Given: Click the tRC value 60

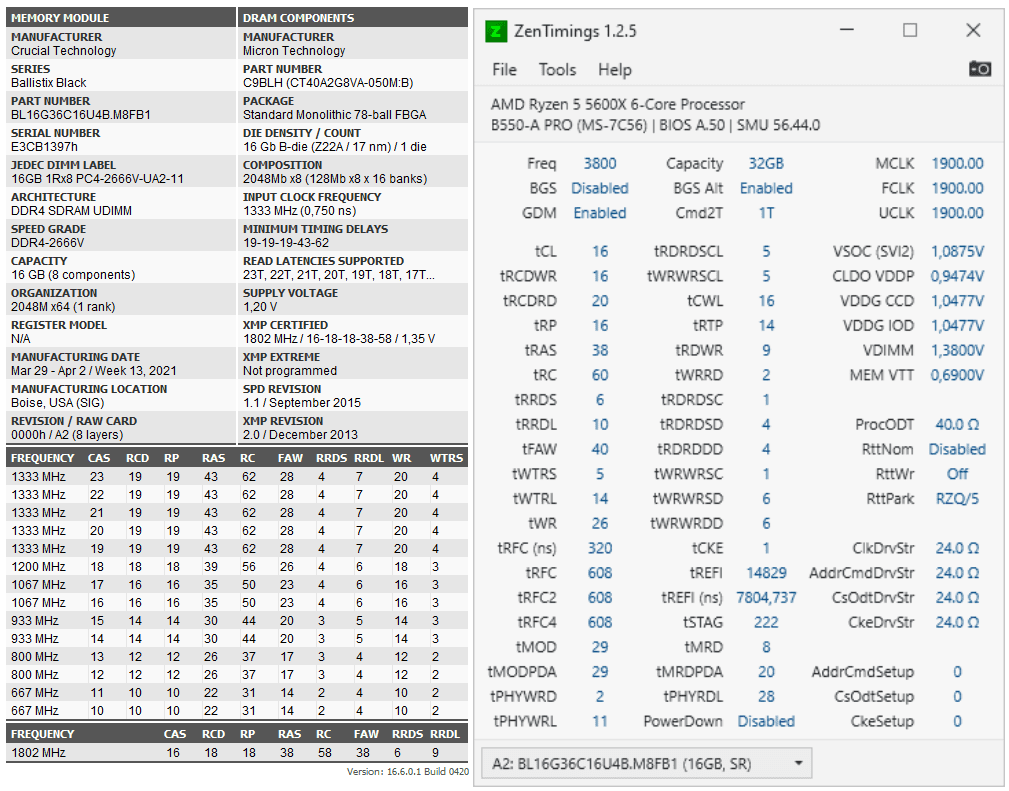Looking at the screenshot, I should tap(600, 375).
